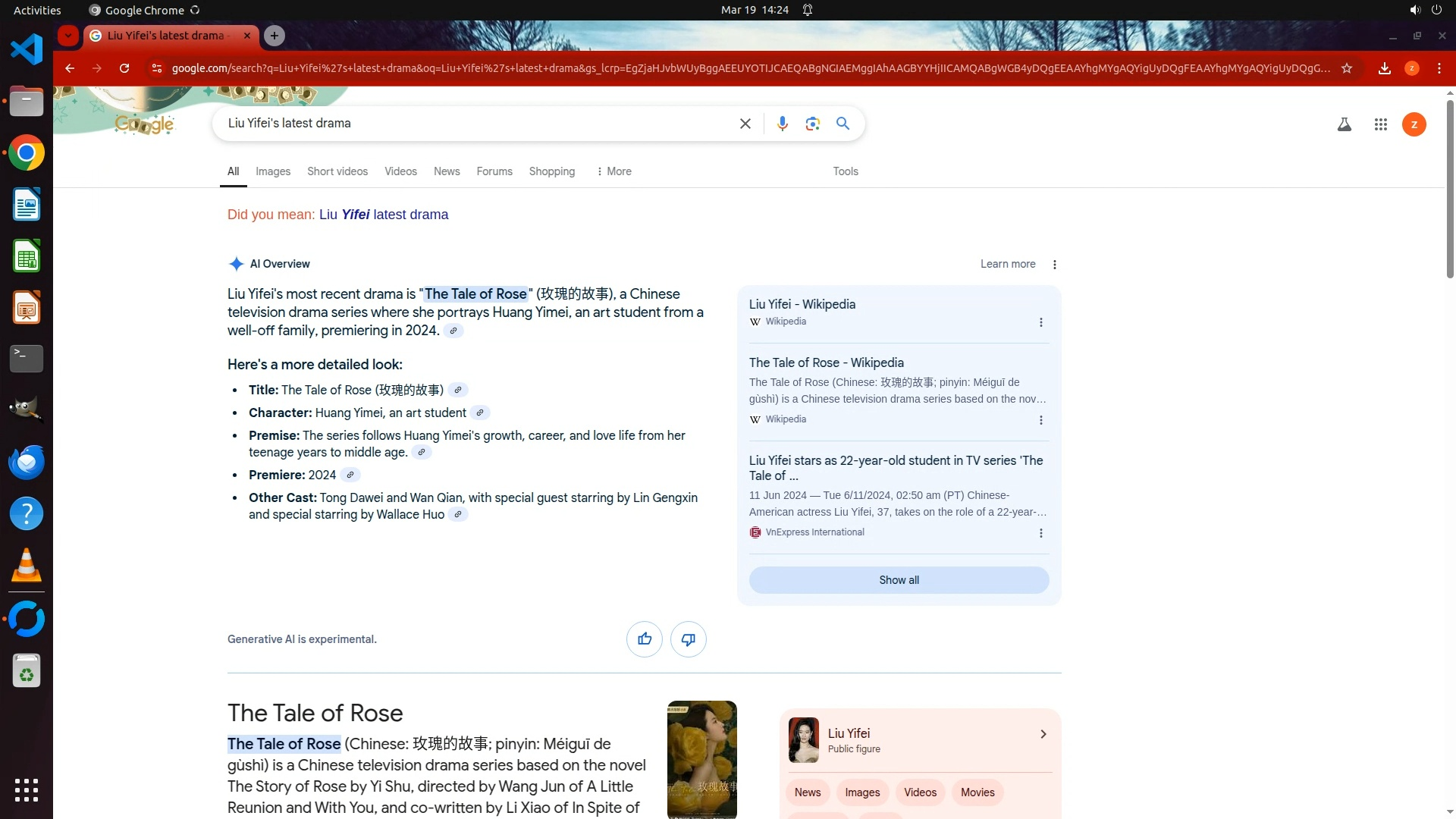1456x819 pixels.
Task: Switch to the Images results tab
Action: point(272,171)
